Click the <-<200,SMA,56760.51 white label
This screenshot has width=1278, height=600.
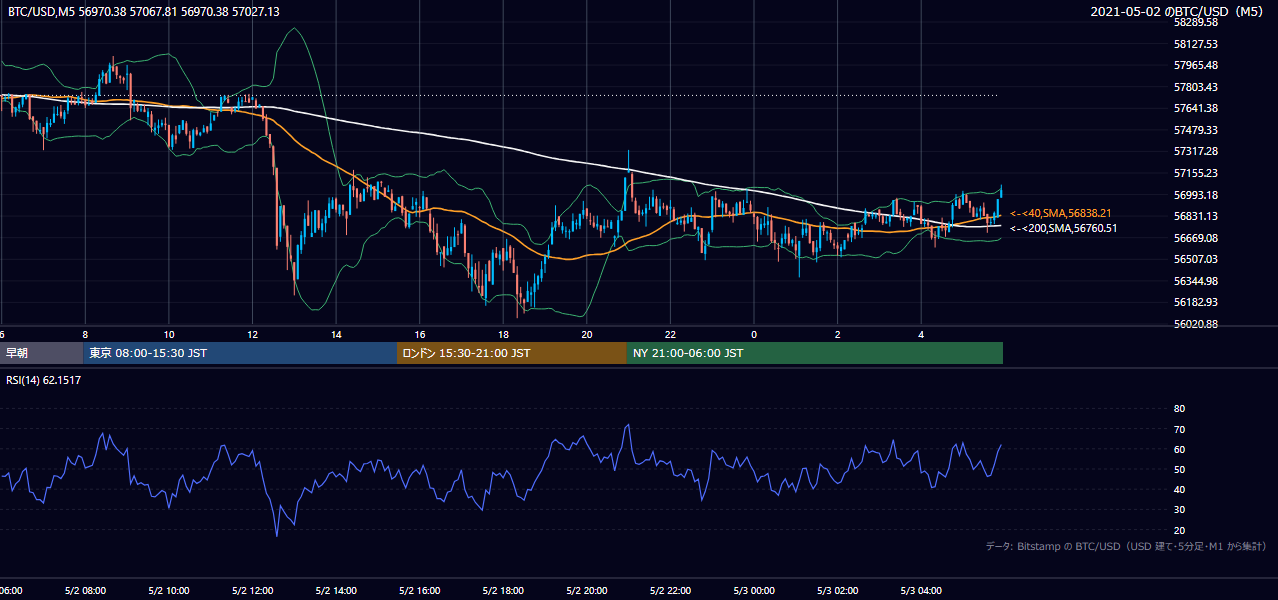pos(1064,228)
